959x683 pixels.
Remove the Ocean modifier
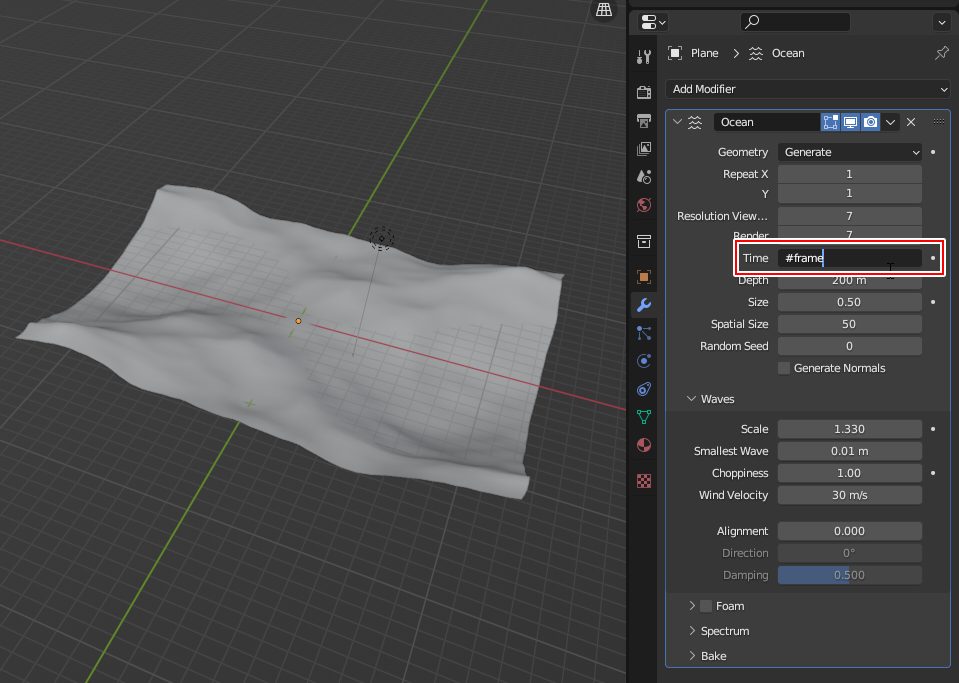(911, 122)
